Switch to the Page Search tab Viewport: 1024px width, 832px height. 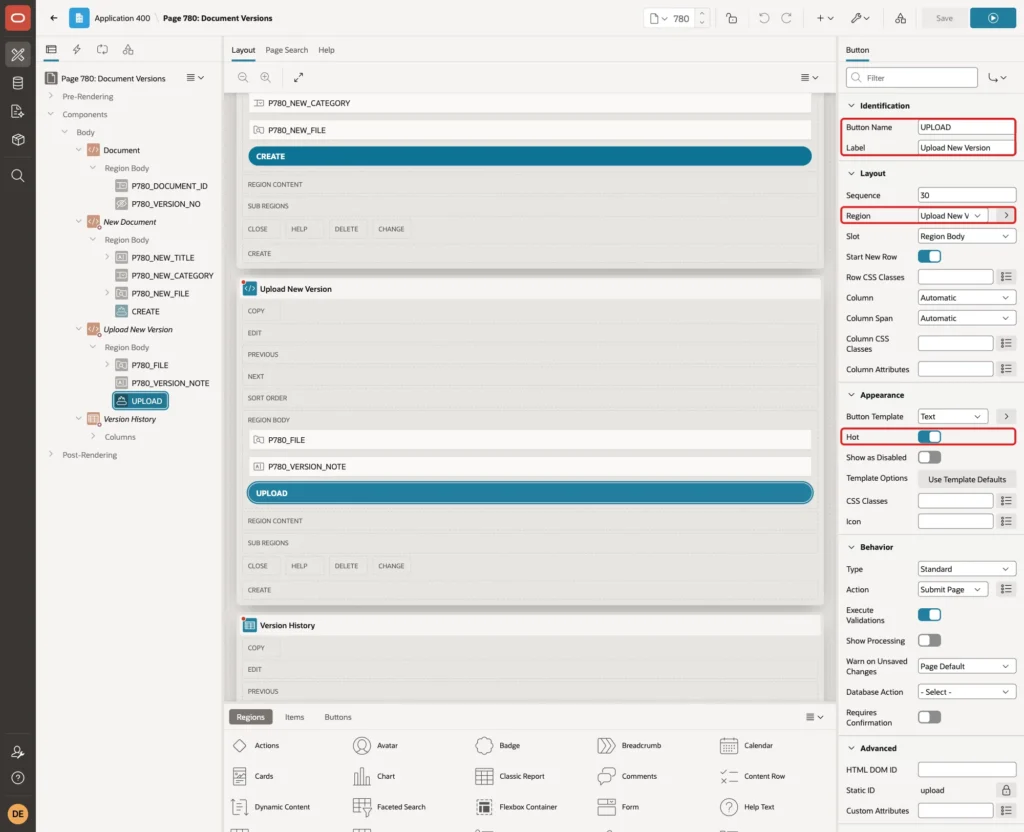tap(286, 50)
